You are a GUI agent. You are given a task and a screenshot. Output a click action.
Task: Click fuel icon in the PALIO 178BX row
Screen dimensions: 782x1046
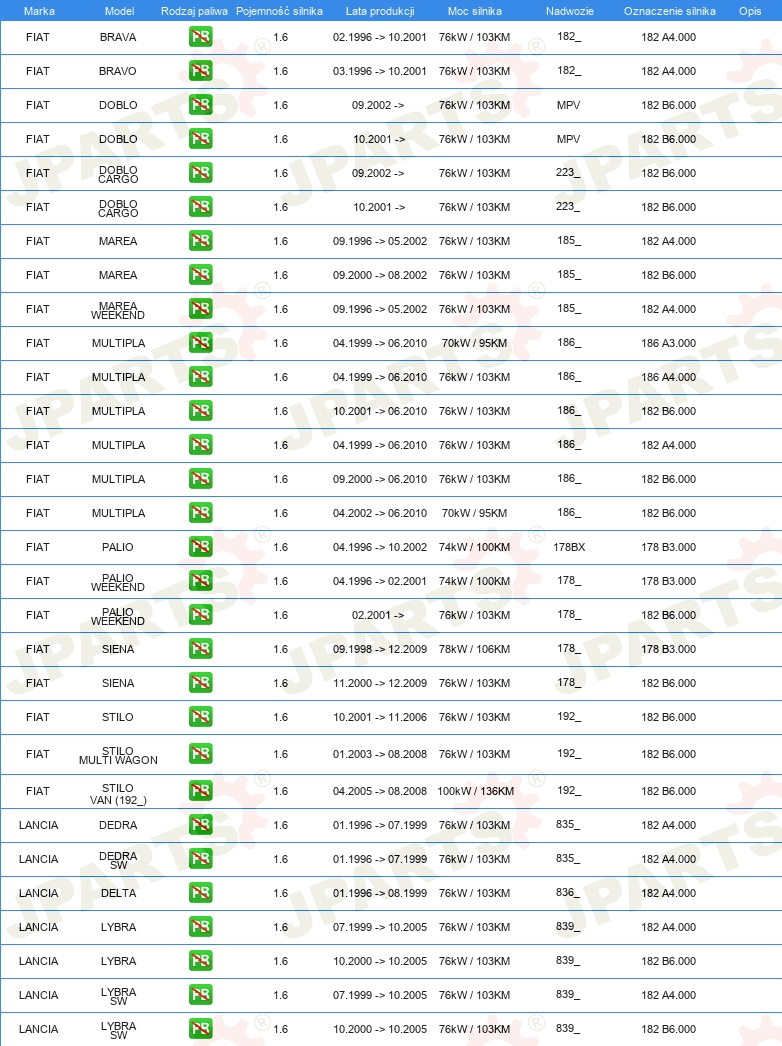200,547
